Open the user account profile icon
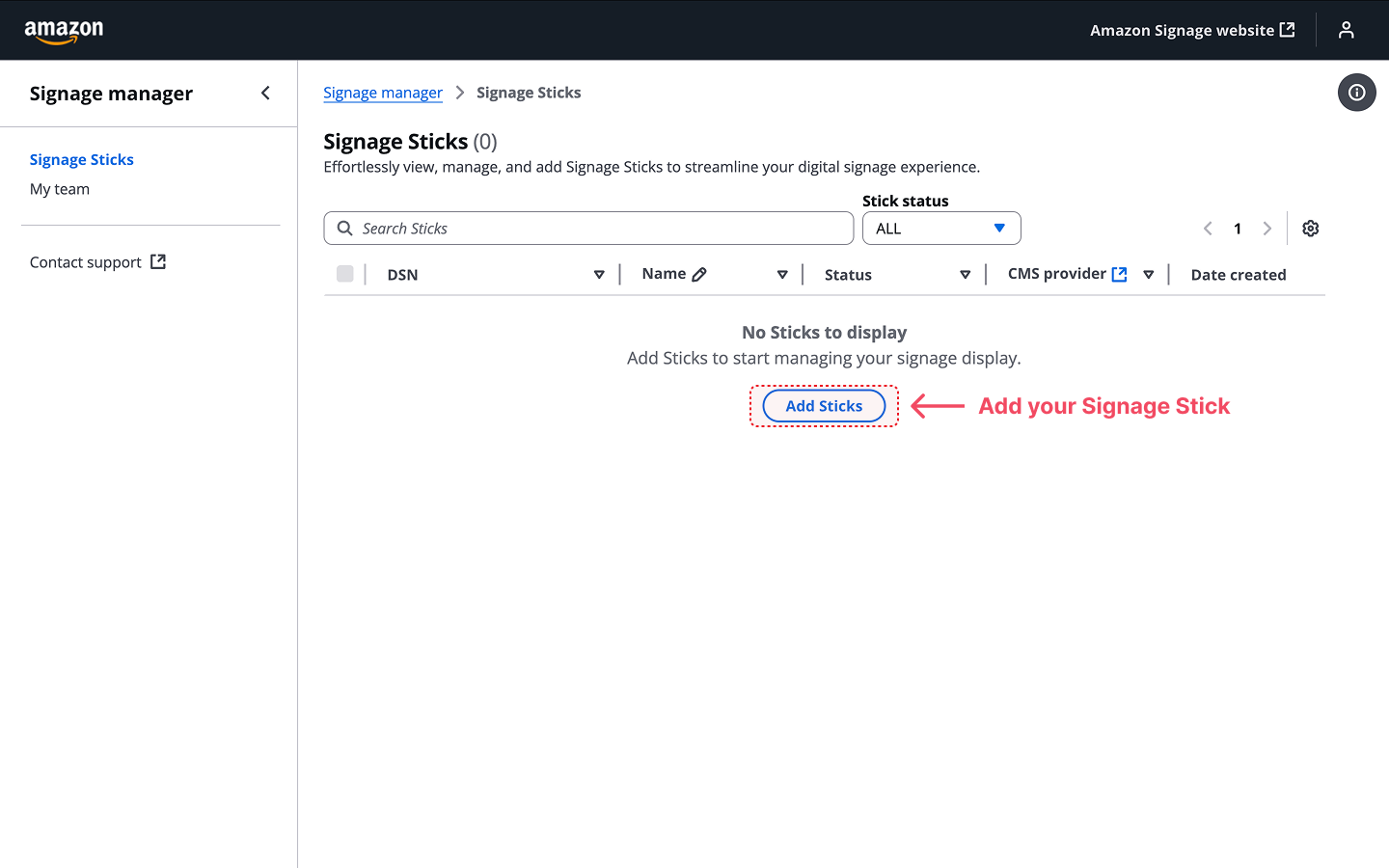The image size is (1389, 868). tap(1346, 31)
